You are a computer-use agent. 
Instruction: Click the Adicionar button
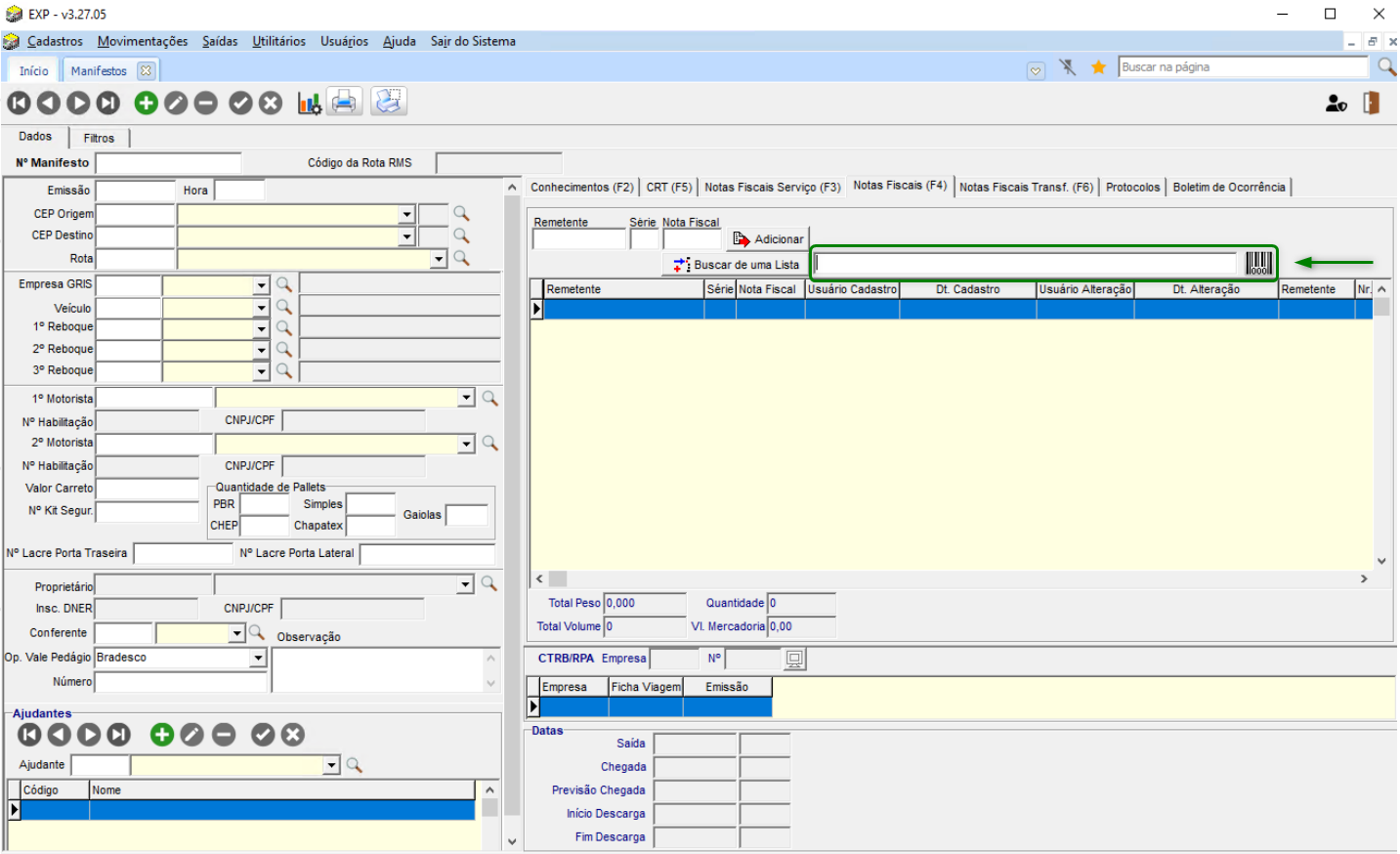pyautogui.click(x=768, y=239)
